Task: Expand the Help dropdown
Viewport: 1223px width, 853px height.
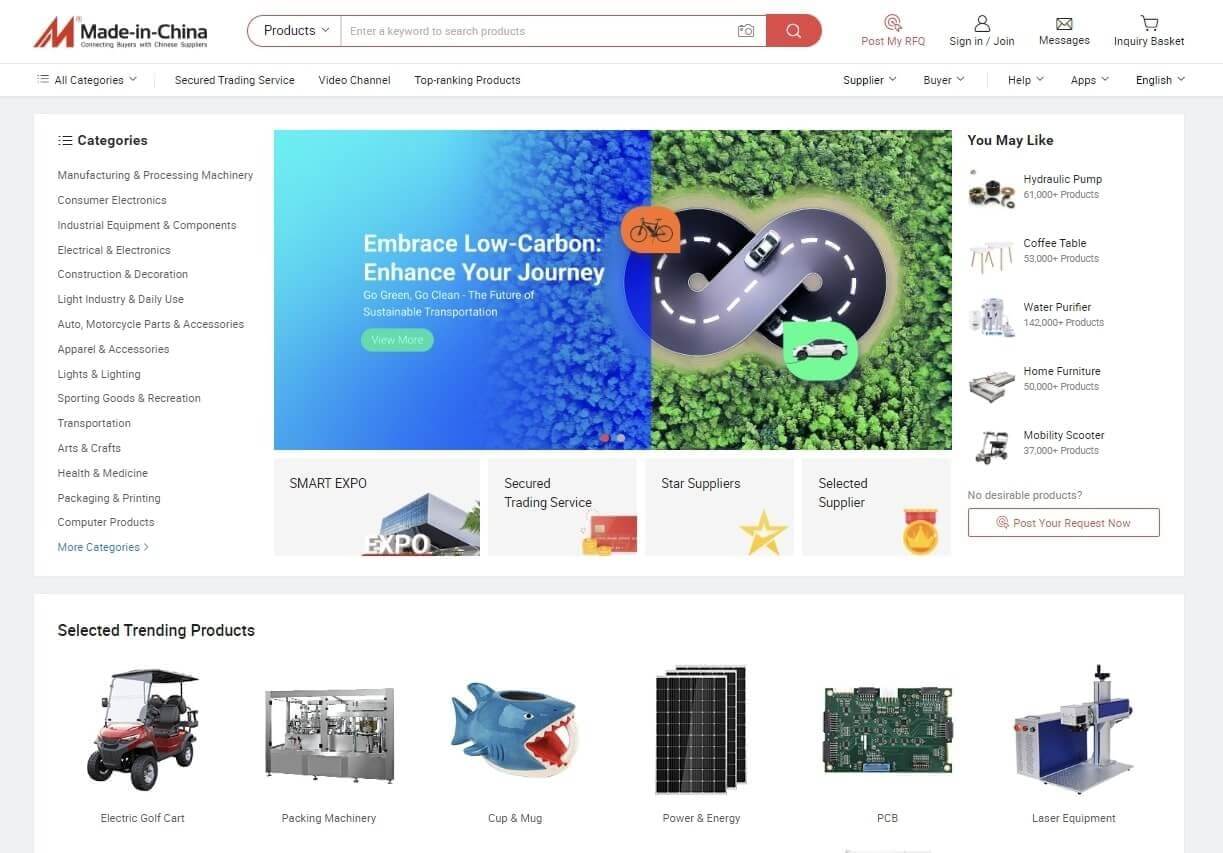Action: coord(1026,80)
